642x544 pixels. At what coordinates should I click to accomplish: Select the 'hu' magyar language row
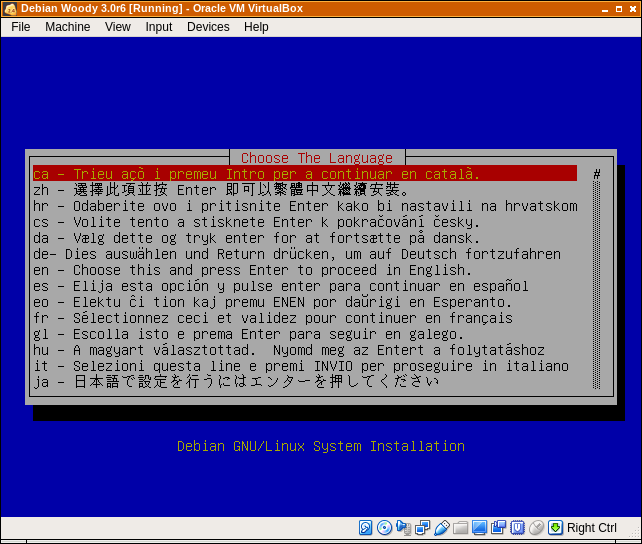click(305, 350)
